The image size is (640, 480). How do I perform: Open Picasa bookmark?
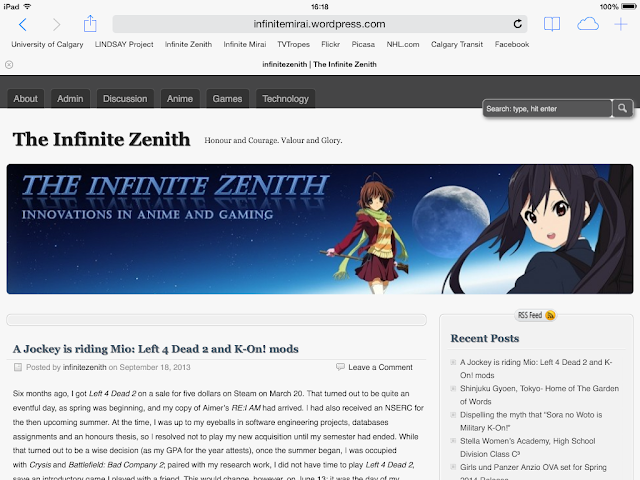(x=363, y=44)
